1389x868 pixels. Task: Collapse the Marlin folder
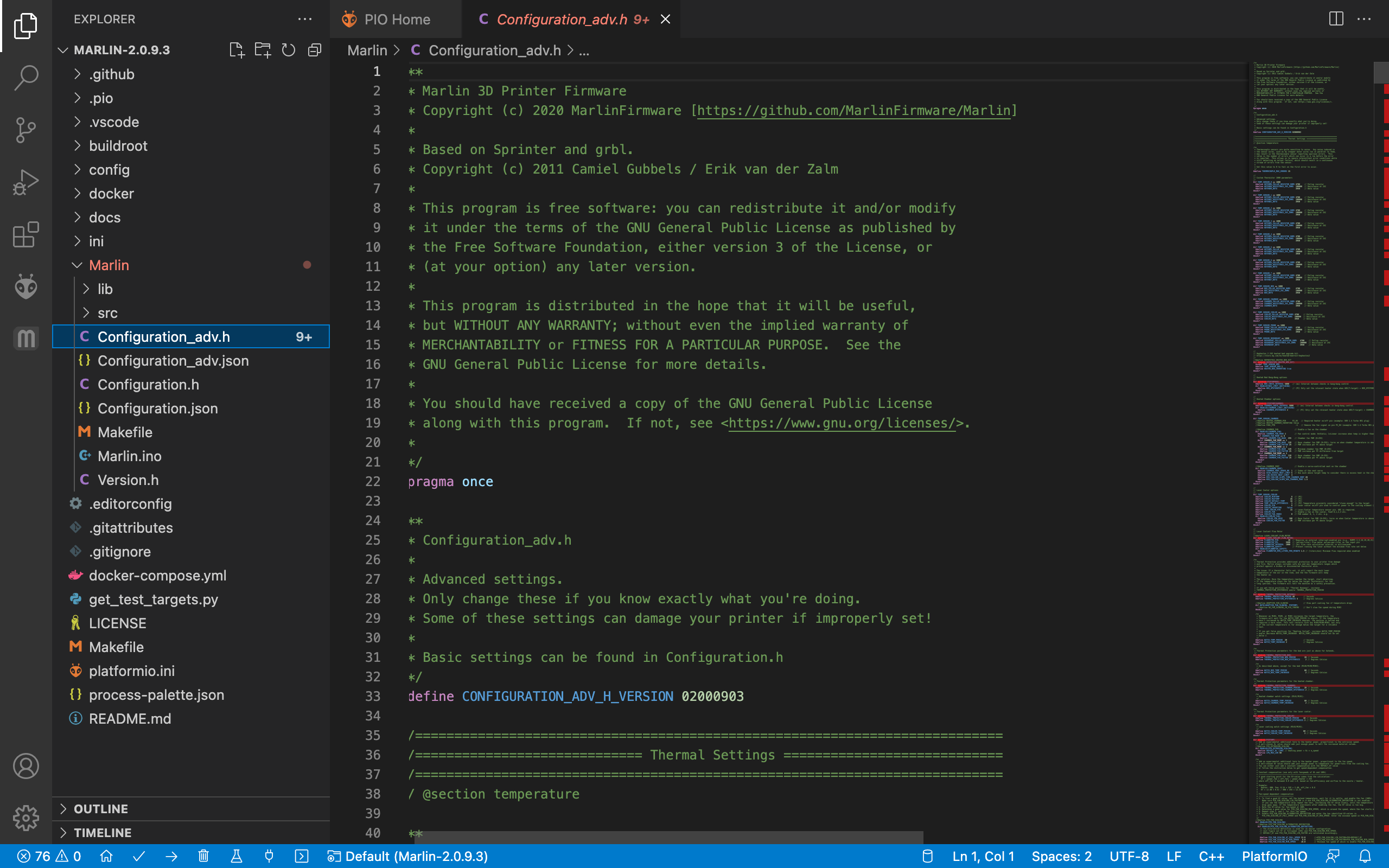pyautogui.click(x=109, y=265)
